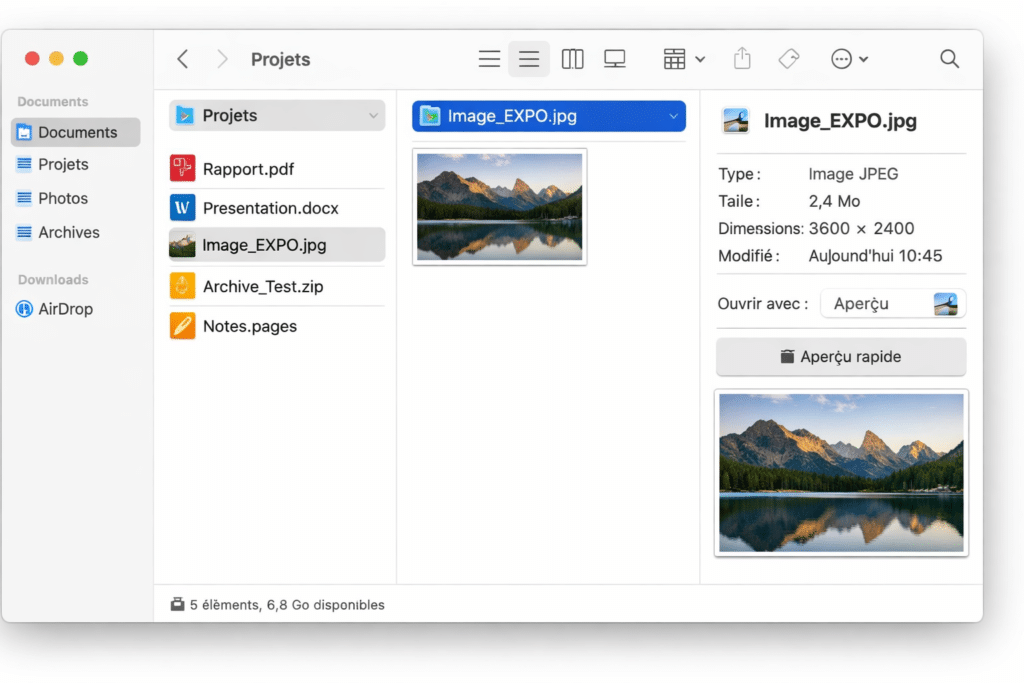
Task: Switch to list view mode
Action: coord(529,58)
